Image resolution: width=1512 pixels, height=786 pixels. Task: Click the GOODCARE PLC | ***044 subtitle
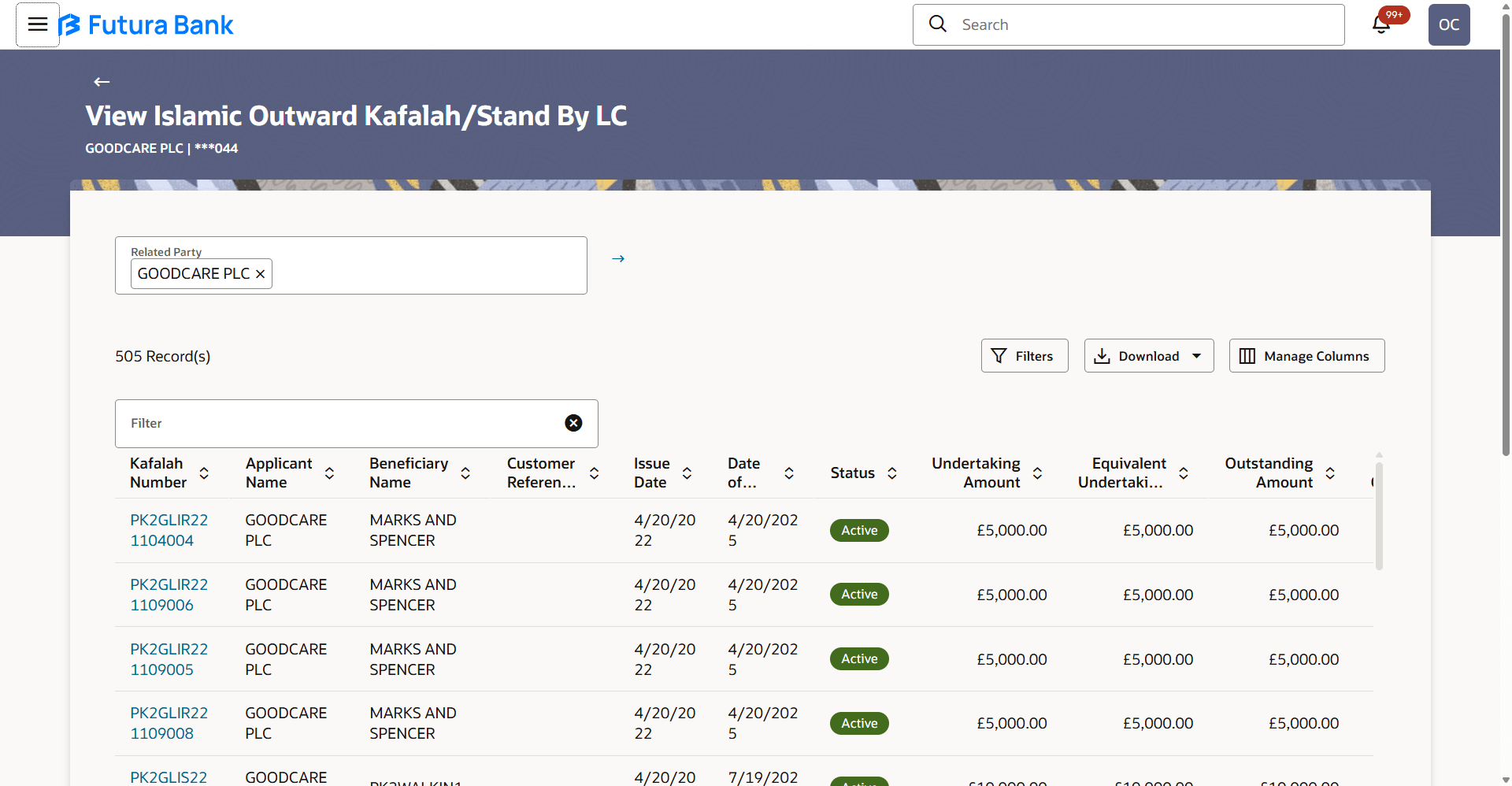tap(161, 148)
